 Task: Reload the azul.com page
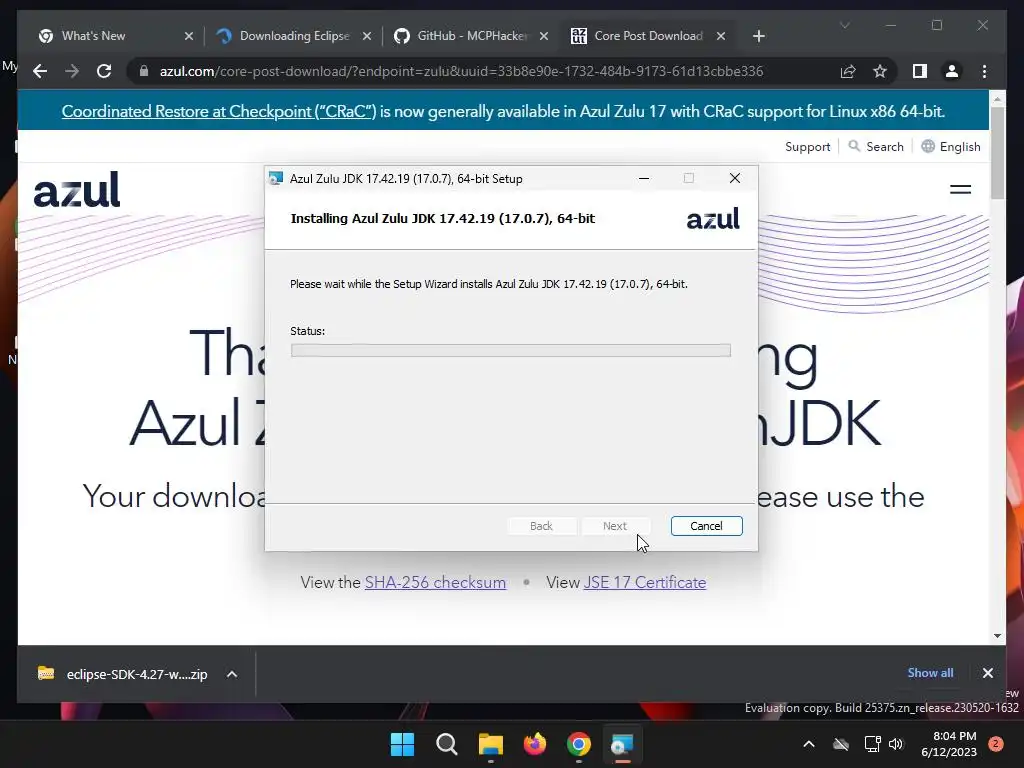[x=104, y=71]
